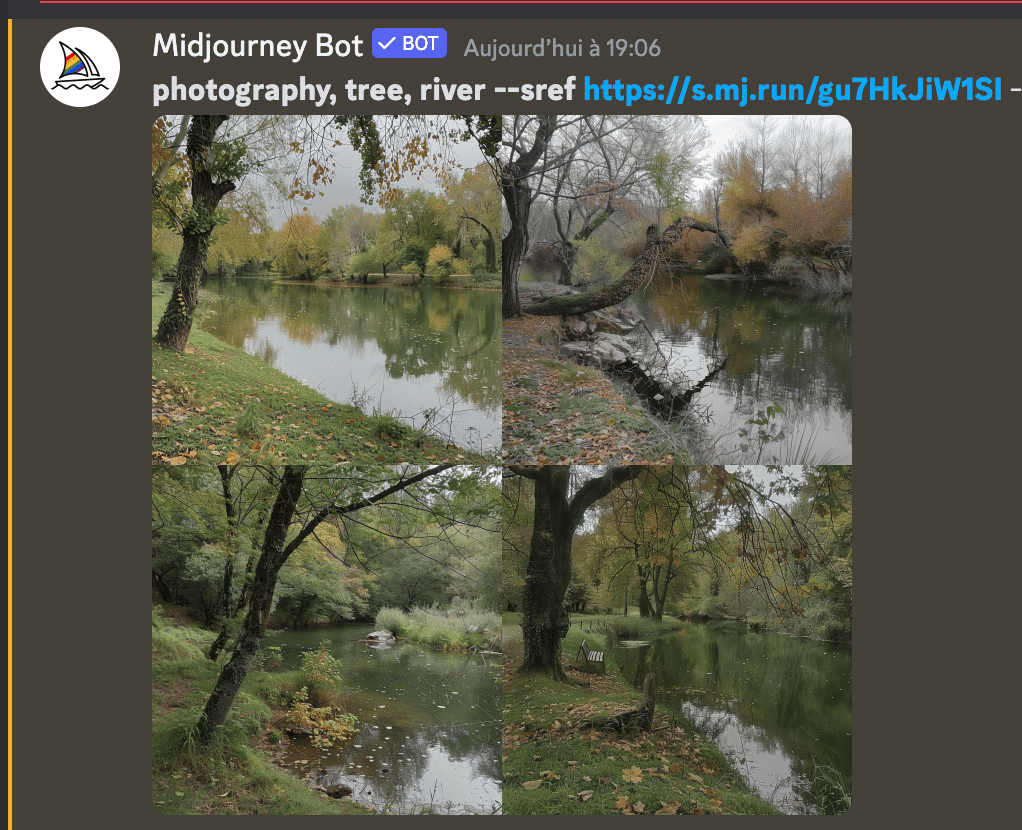Click the BOT tag label text

[420, 44]
